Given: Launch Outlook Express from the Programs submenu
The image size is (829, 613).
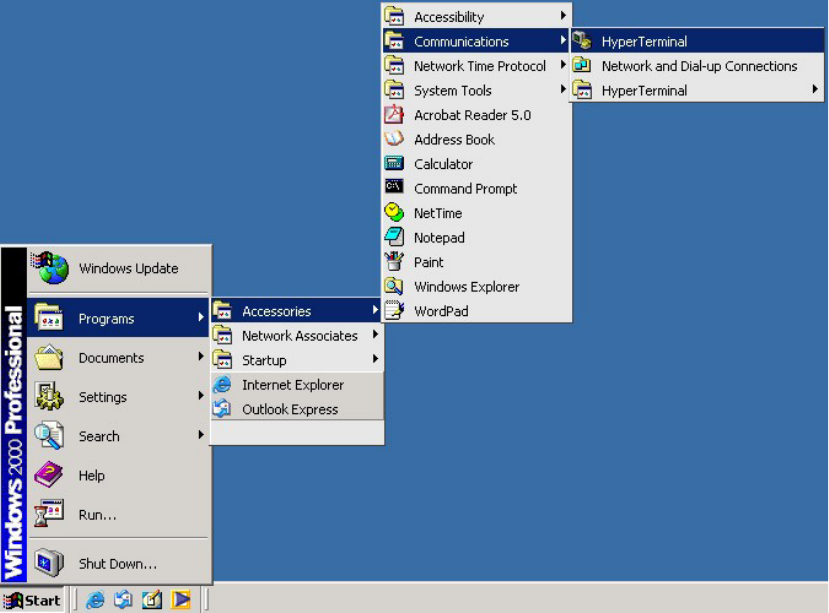Looking at the screenshot, I should pyautogui.click(x=297, y=409).
